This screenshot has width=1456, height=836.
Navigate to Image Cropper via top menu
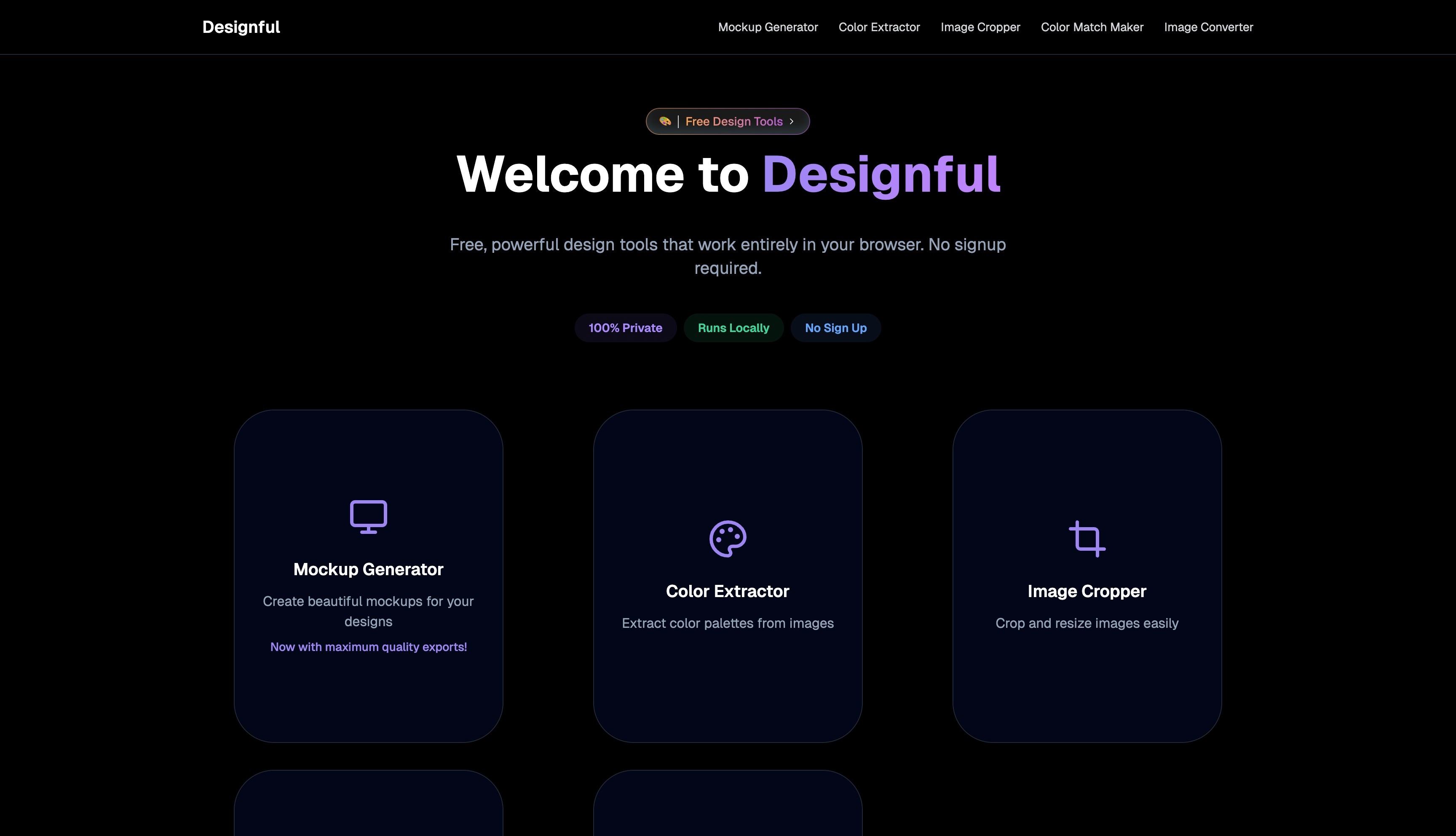click(980, 27)
